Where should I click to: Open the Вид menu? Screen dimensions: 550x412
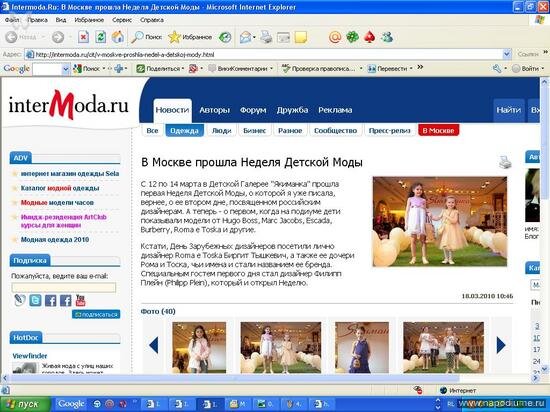[x=61, y=20]
